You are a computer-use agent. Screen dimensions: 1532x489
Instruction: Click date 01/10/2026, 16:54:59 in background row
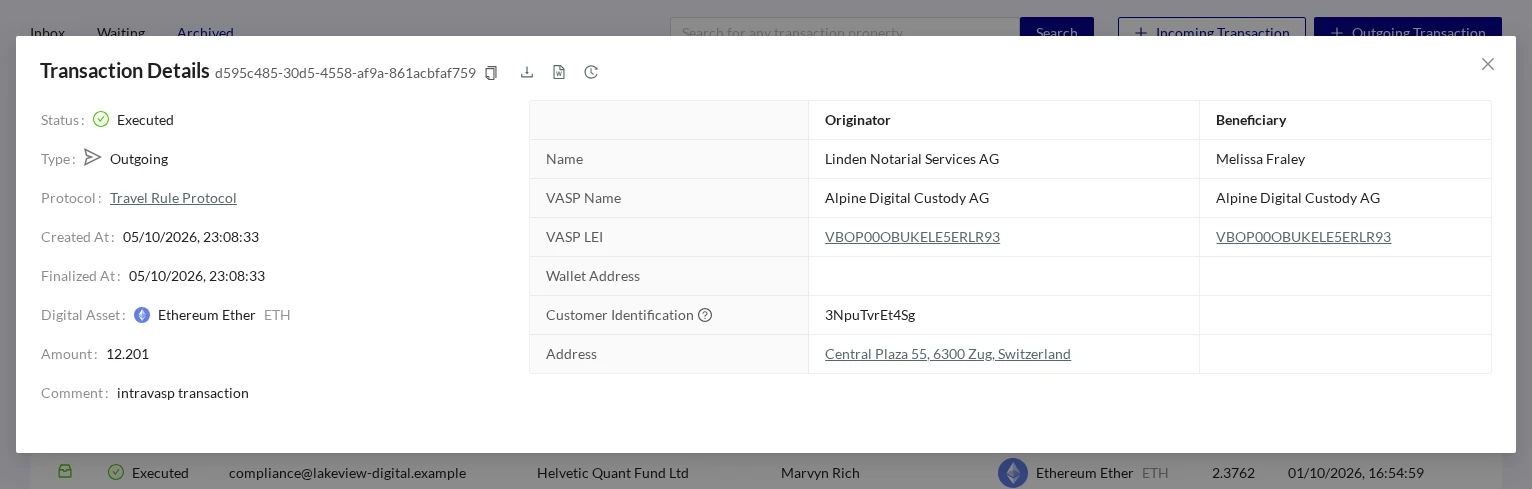tap(1356, 473)
